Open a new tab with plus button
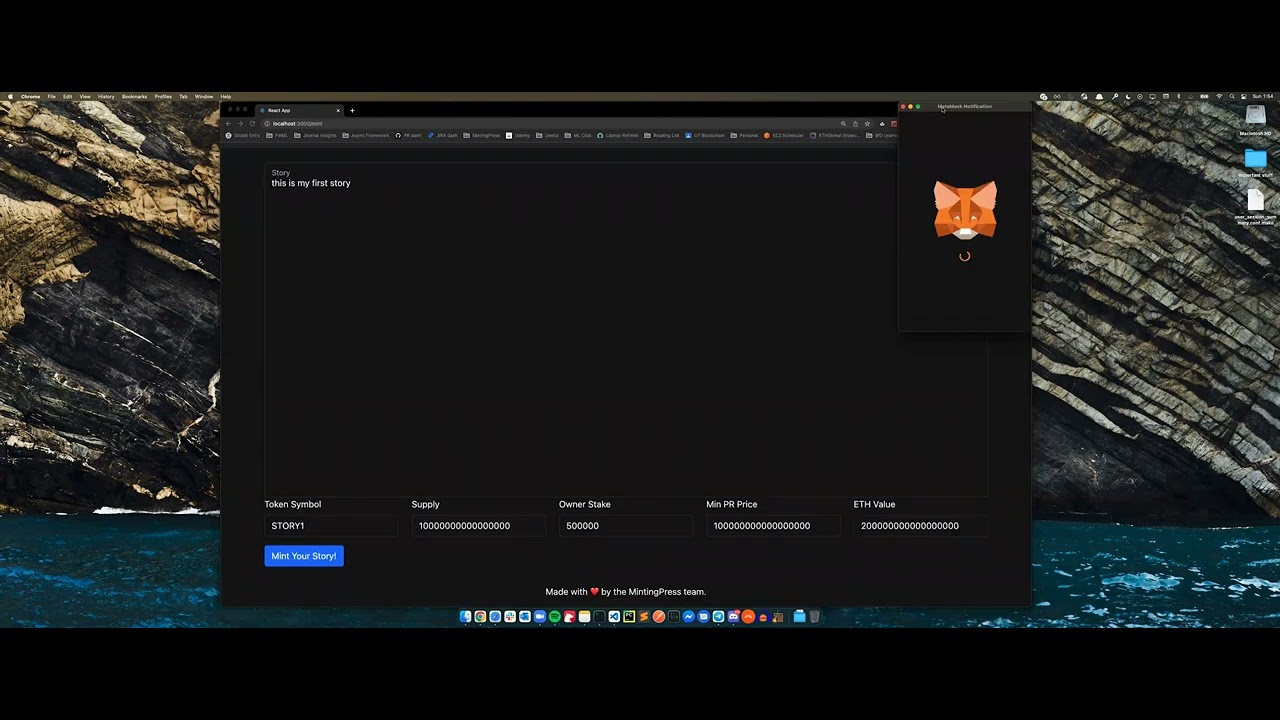 [352, 110]
